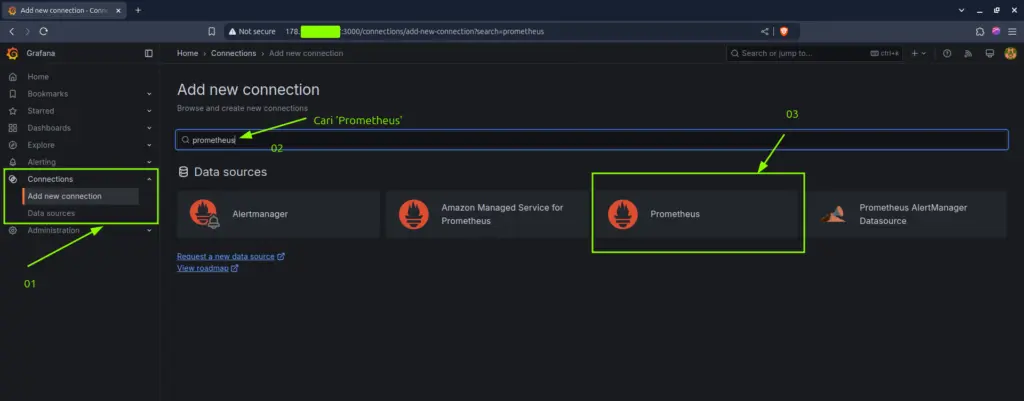Open the help question mark icon
This screenshot has height=401, width=1024.
pos(947,54)
